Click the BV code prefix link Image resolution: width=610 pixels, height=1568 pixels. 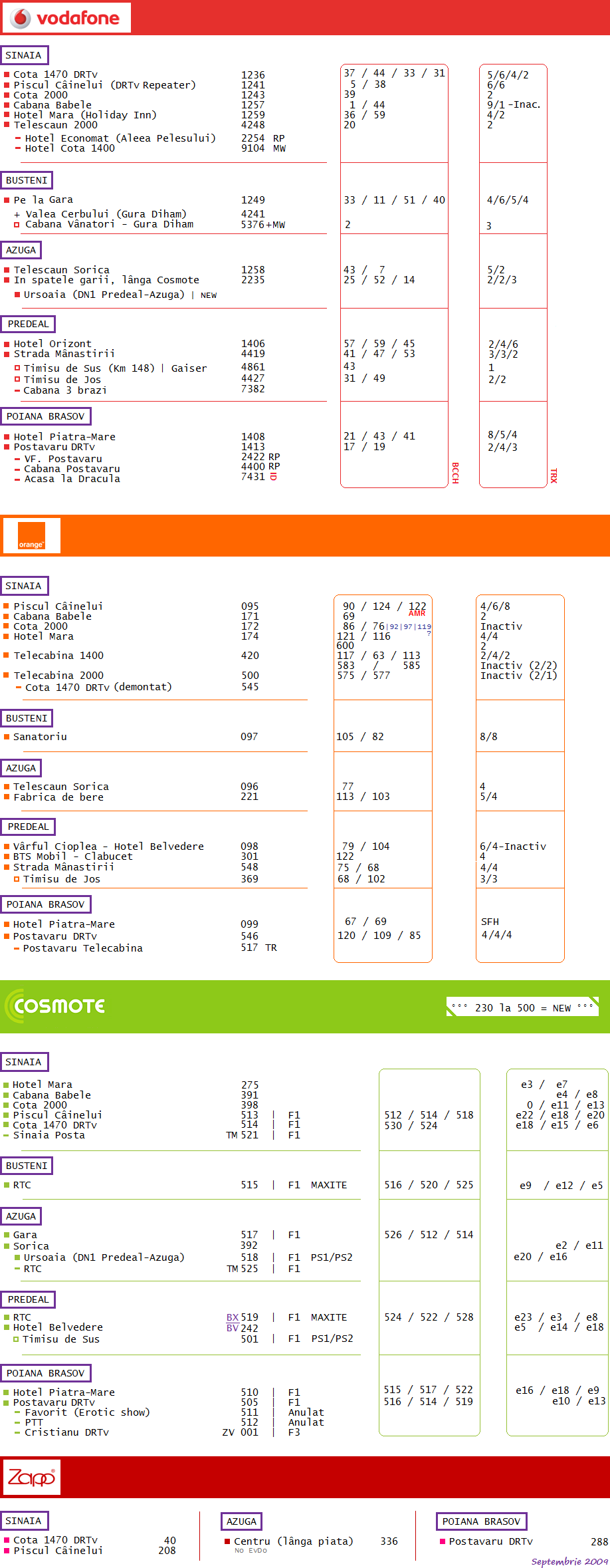coord(233,1328)
